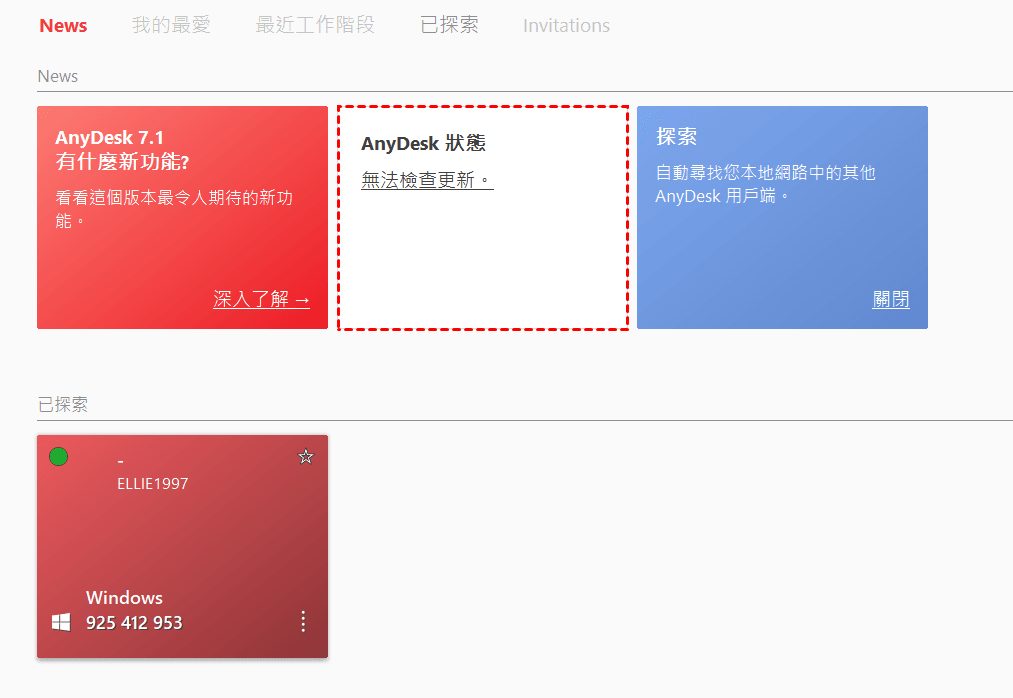Viewport: 1013px width, 698px height.
Task: Open the Invitations tab
Action: (566, 26)
